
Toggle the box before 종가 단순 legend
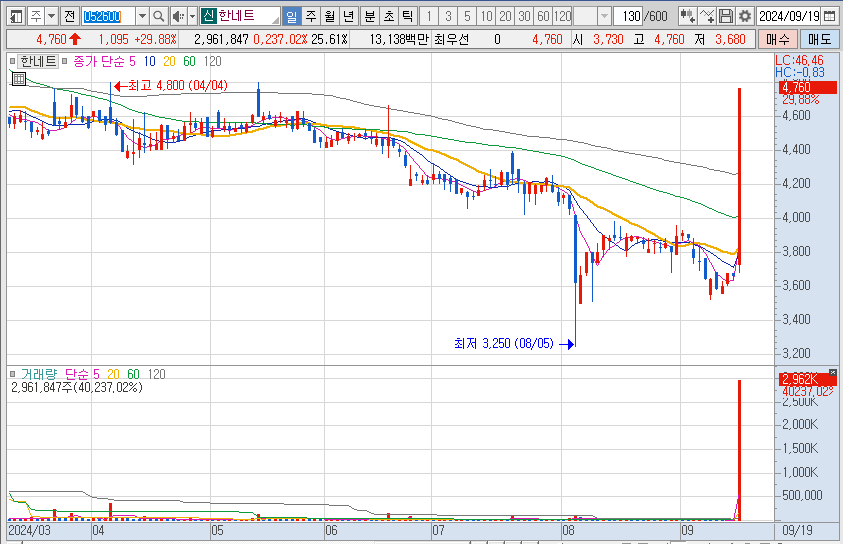point(65,61)
